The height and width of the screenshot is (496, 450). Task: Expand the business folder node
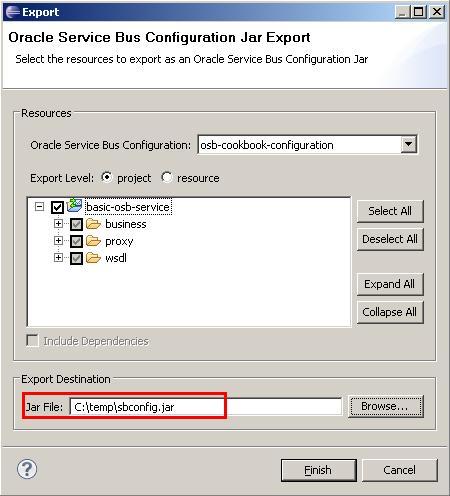(58, 223)
